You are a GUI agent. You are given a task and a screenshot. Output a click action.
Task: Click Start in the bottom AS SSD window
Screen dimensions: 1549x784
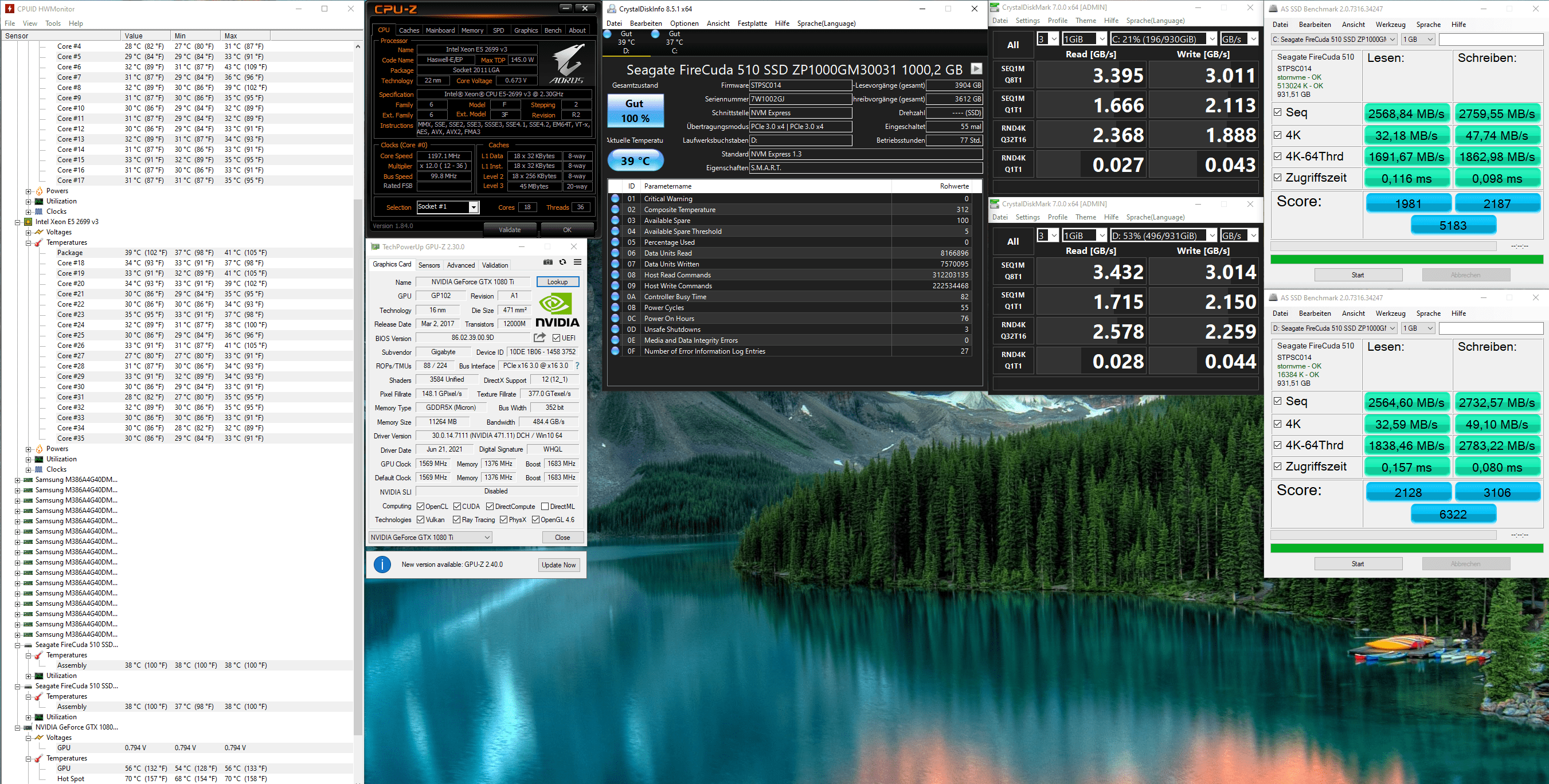1358,563
